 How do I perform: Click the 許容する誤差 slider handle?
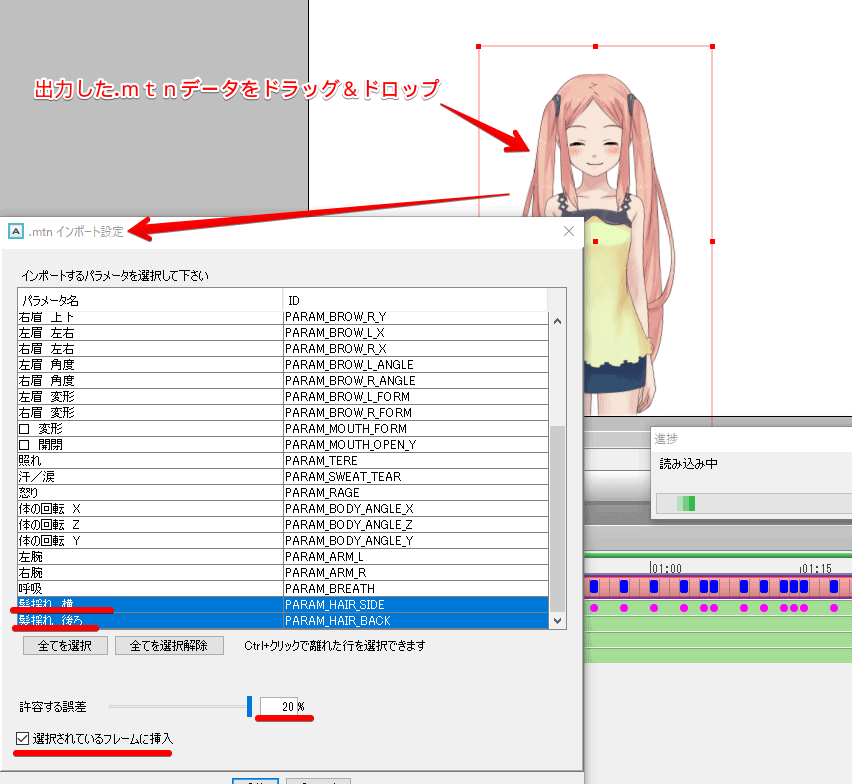(249, 706)
